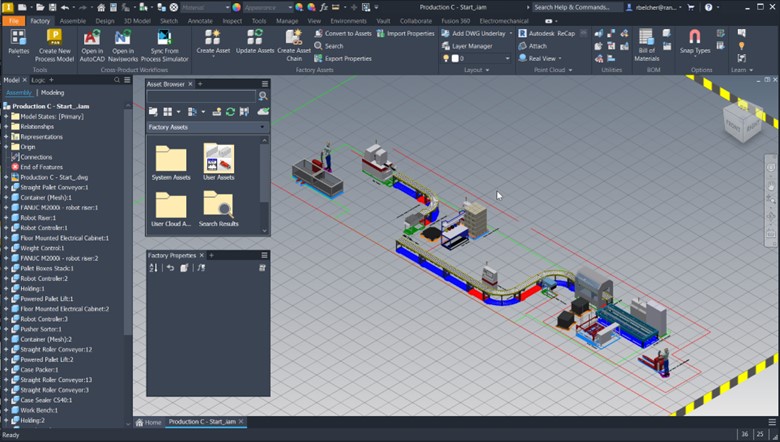Click Sync From Process Simulator
Screen dimensions: 780x442
click(165, 46)
